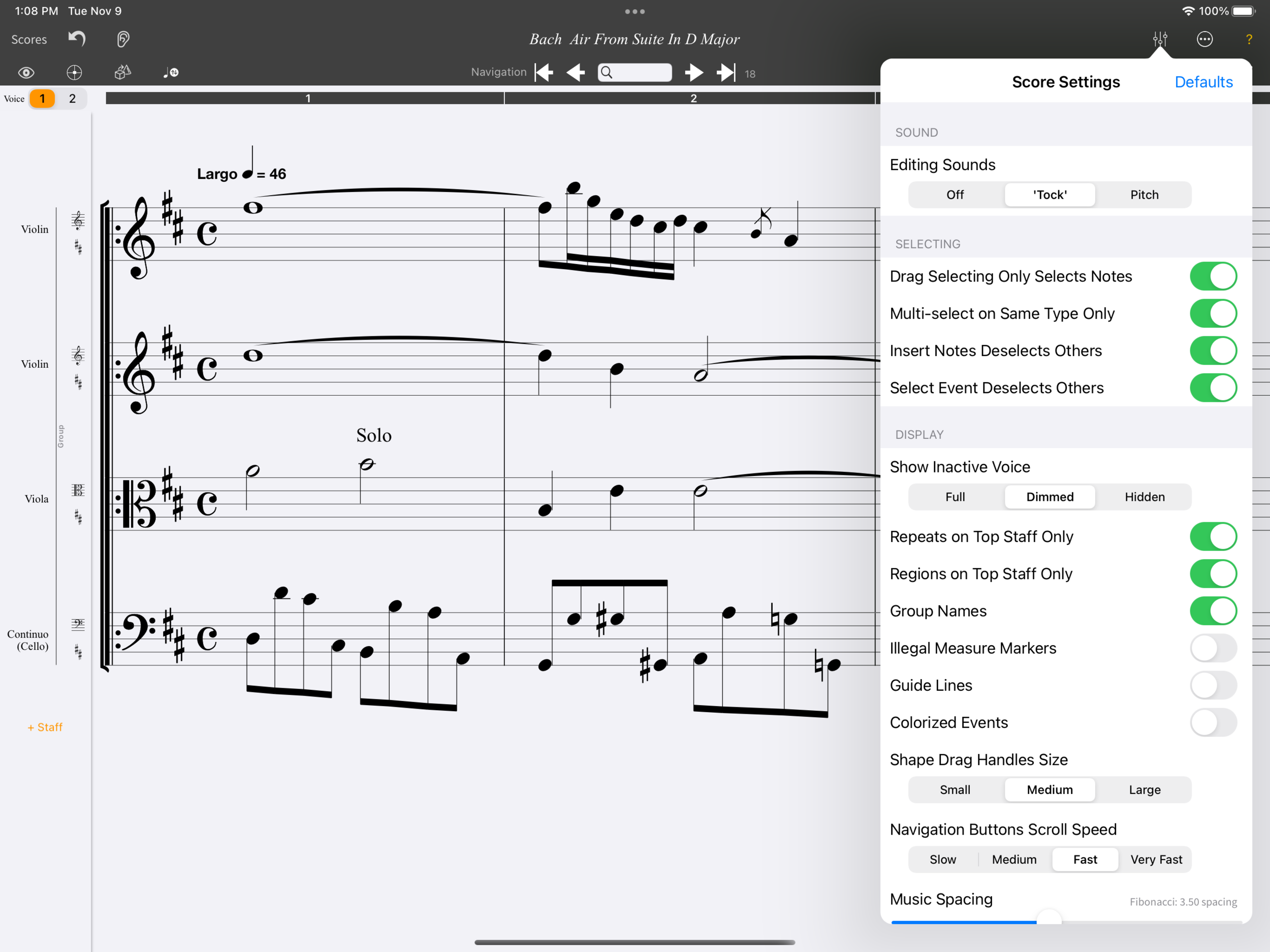Image resolution: width=1270 pixels, height=952 pixels.
Task: Set scroll speed to Very Fast
Action: (1156, 860)
